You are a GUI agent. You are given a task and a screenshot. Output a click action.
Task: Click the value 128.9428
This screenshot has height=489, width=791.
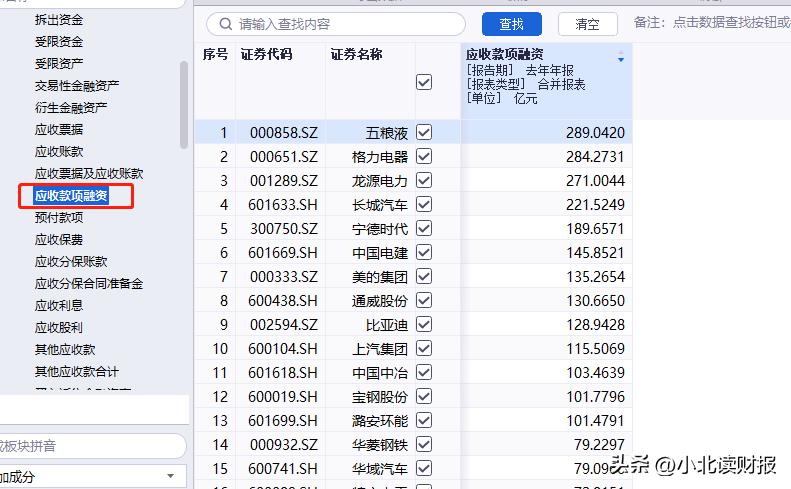point(595,325)
